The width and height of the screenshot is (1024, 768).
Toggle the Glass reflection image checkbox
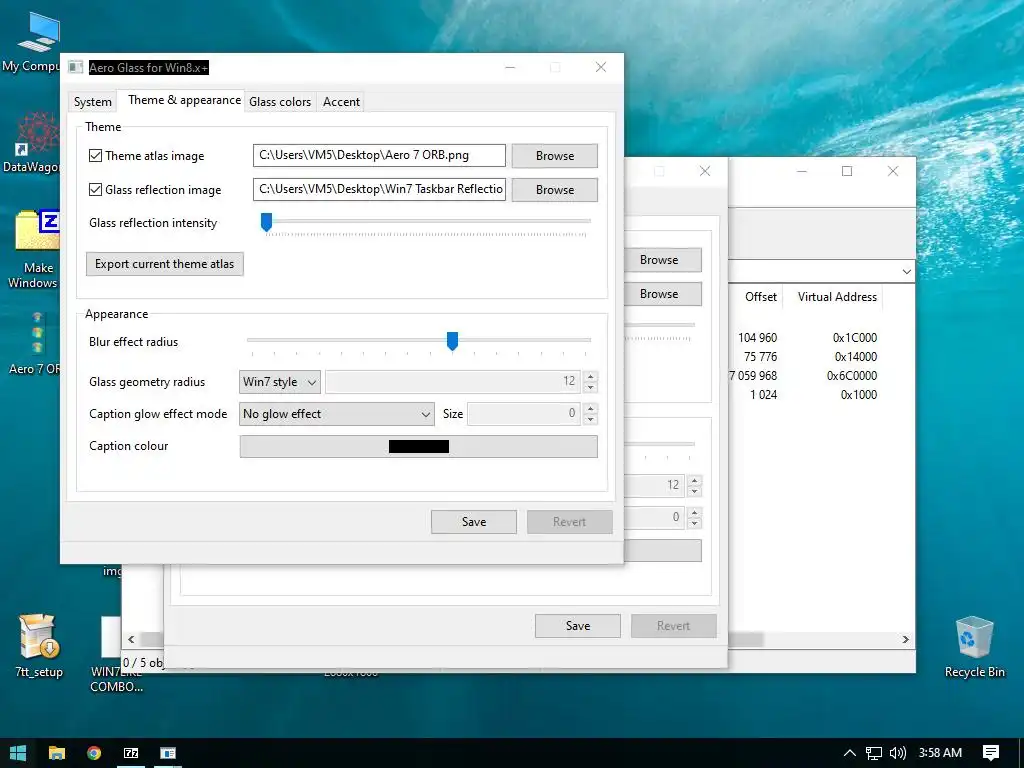click(95, 189)
